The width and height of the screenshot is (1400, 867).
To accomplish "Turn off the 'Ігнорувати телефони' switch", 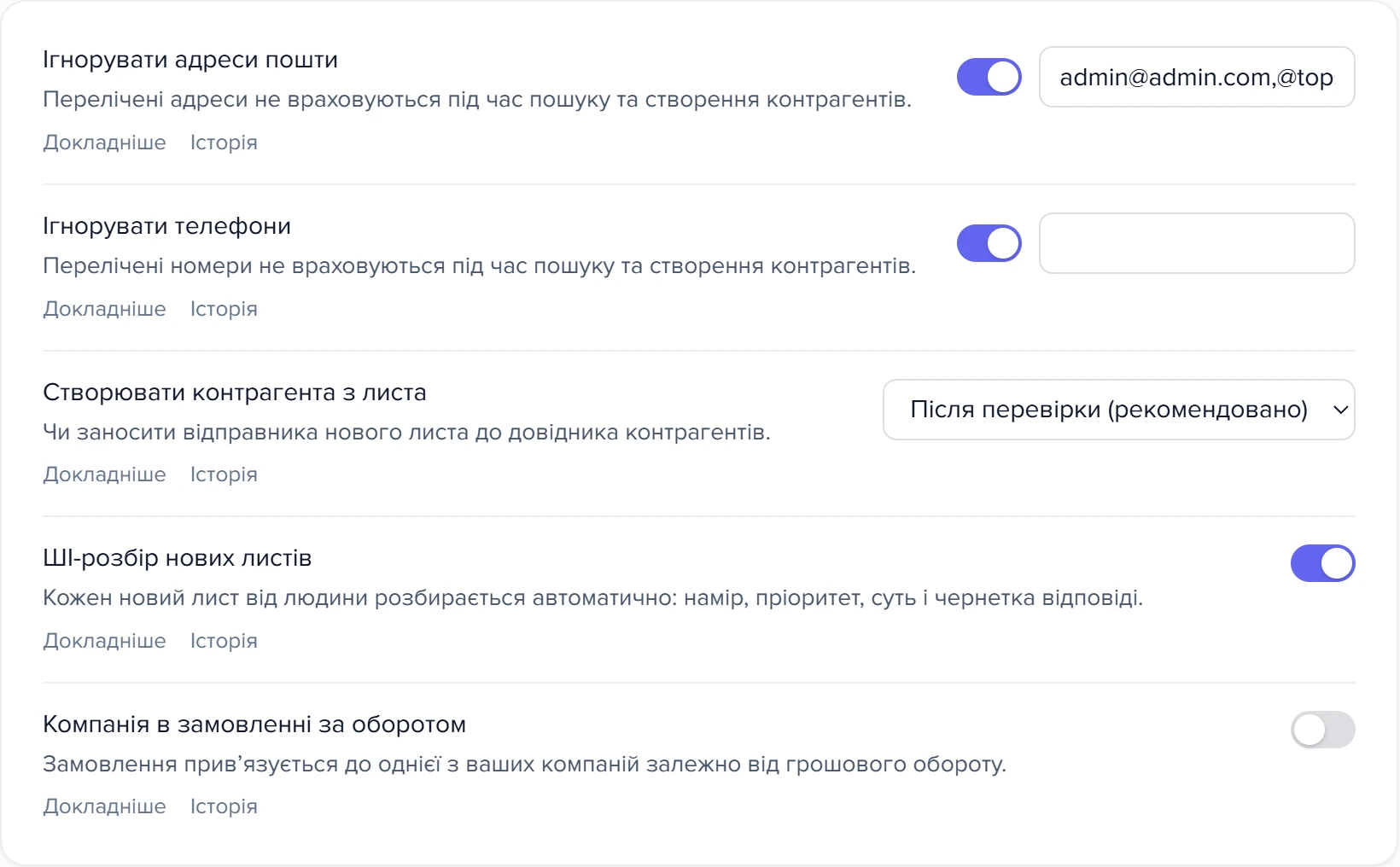I will click(x=989, y=243).
